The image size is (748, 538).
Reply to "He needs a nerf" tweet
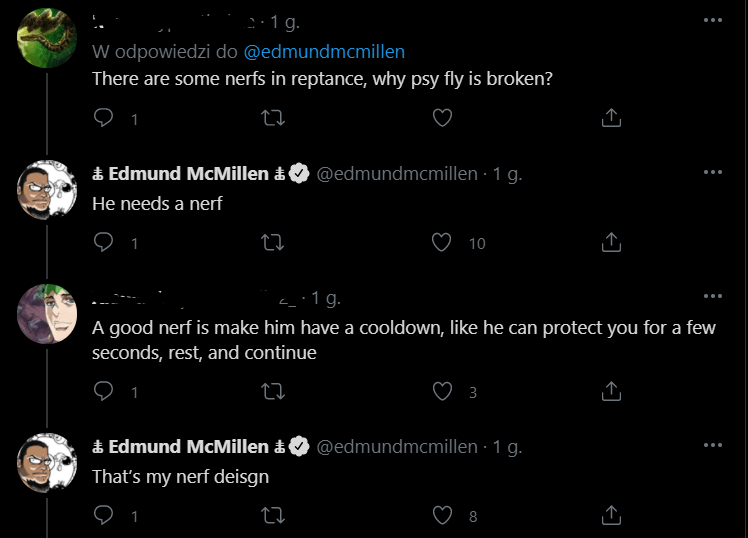point(104,242)
